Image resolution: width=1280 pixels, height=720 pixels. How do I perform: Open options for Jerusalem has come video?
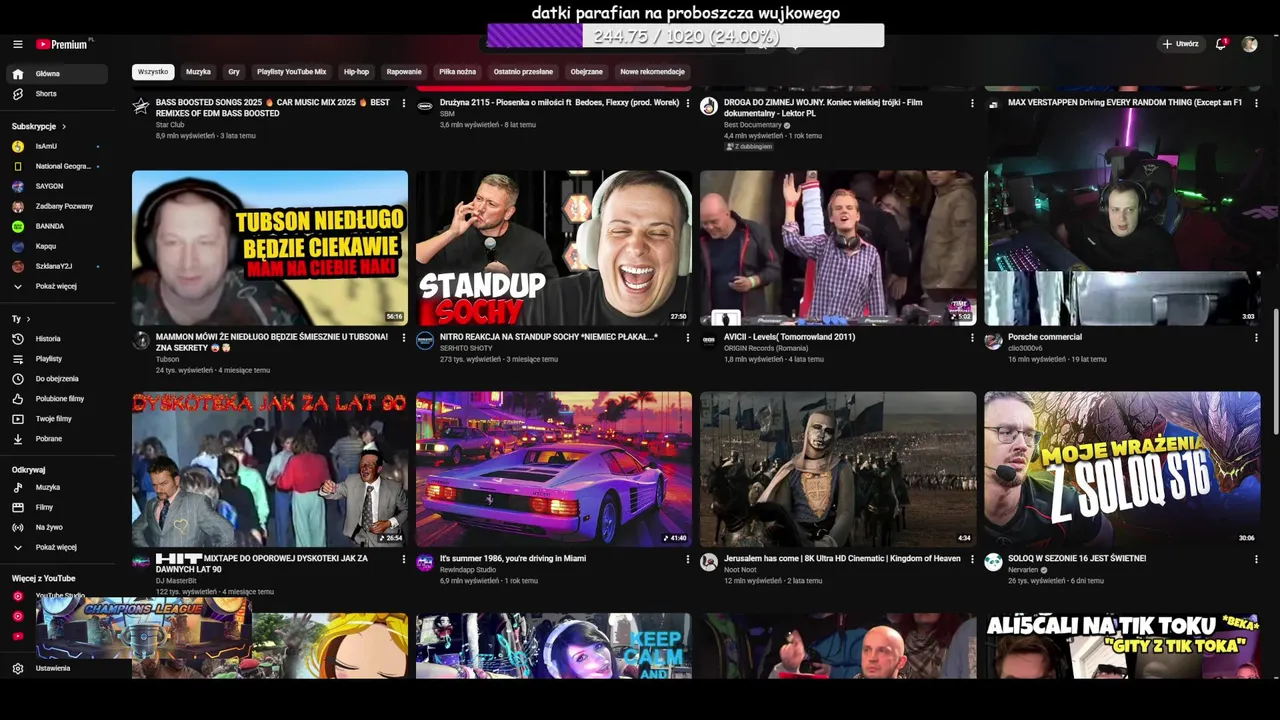[x=971, y=559]
